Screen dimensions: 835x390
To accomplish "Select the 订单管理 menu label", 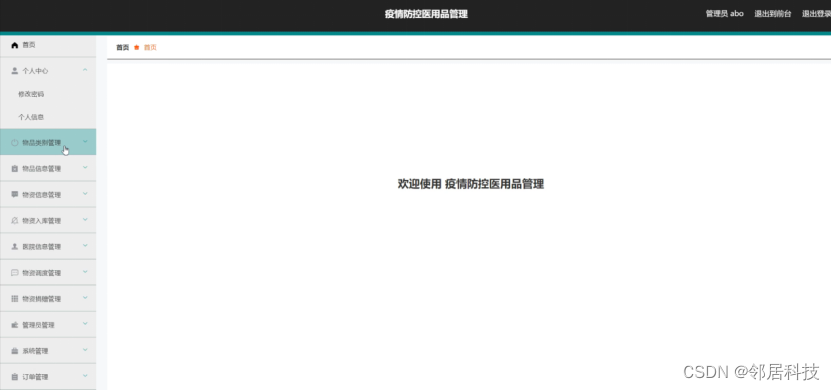I will pyautogui.click(x=35, y=377).
